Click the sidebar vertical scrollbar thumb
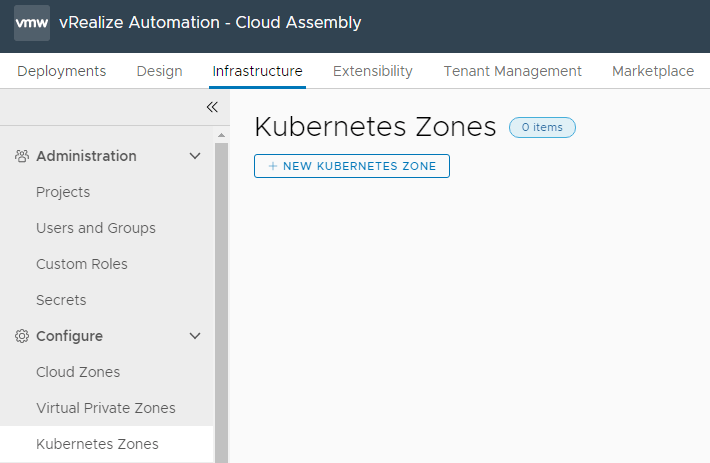 221,302
